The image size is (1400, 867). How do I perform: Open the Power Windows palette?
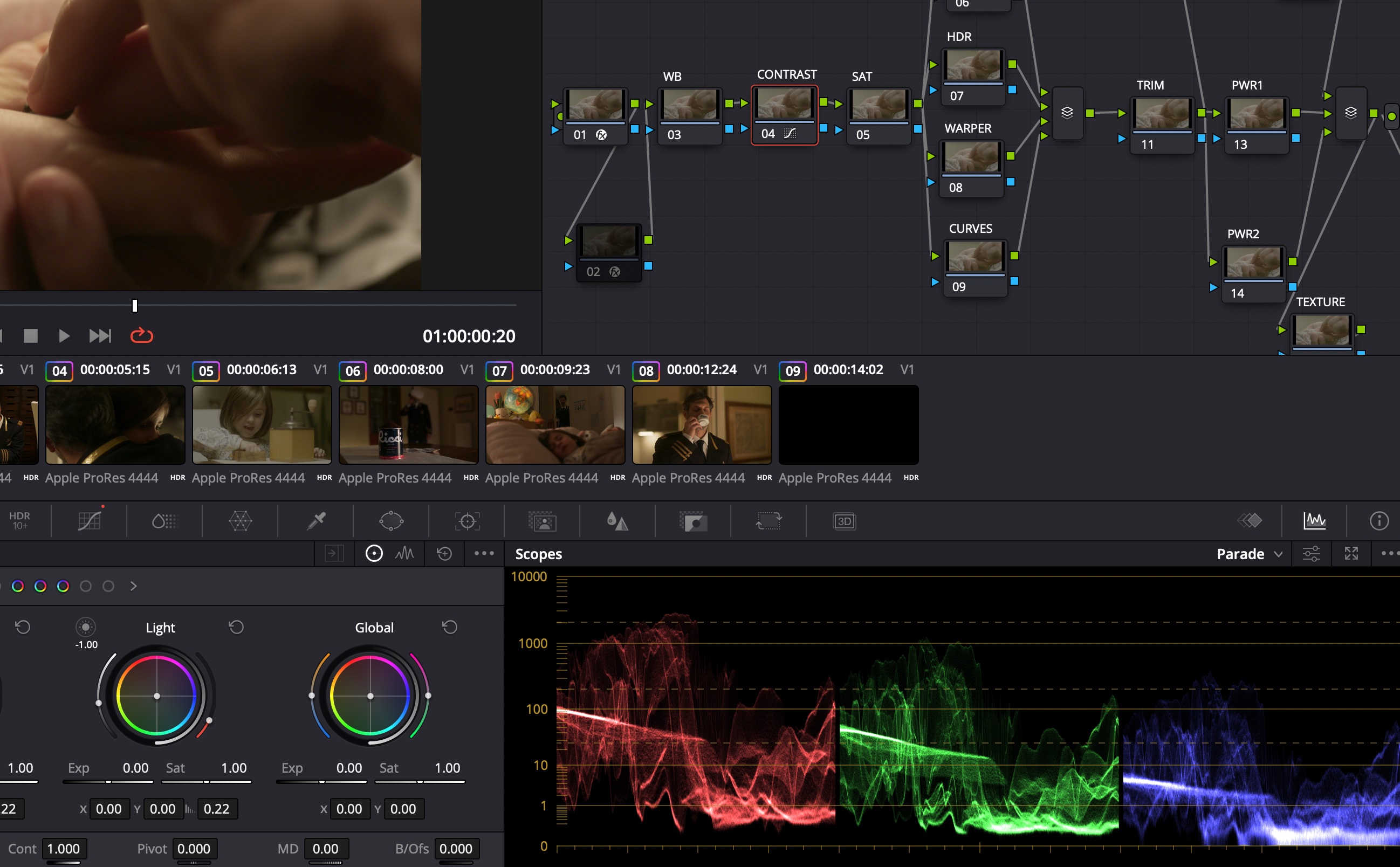point(390,521)
